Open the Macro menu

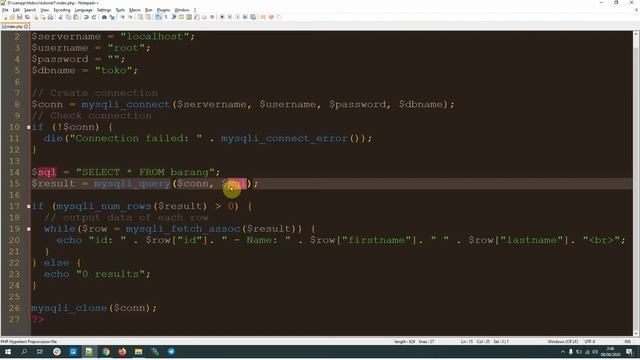[135, 10]
